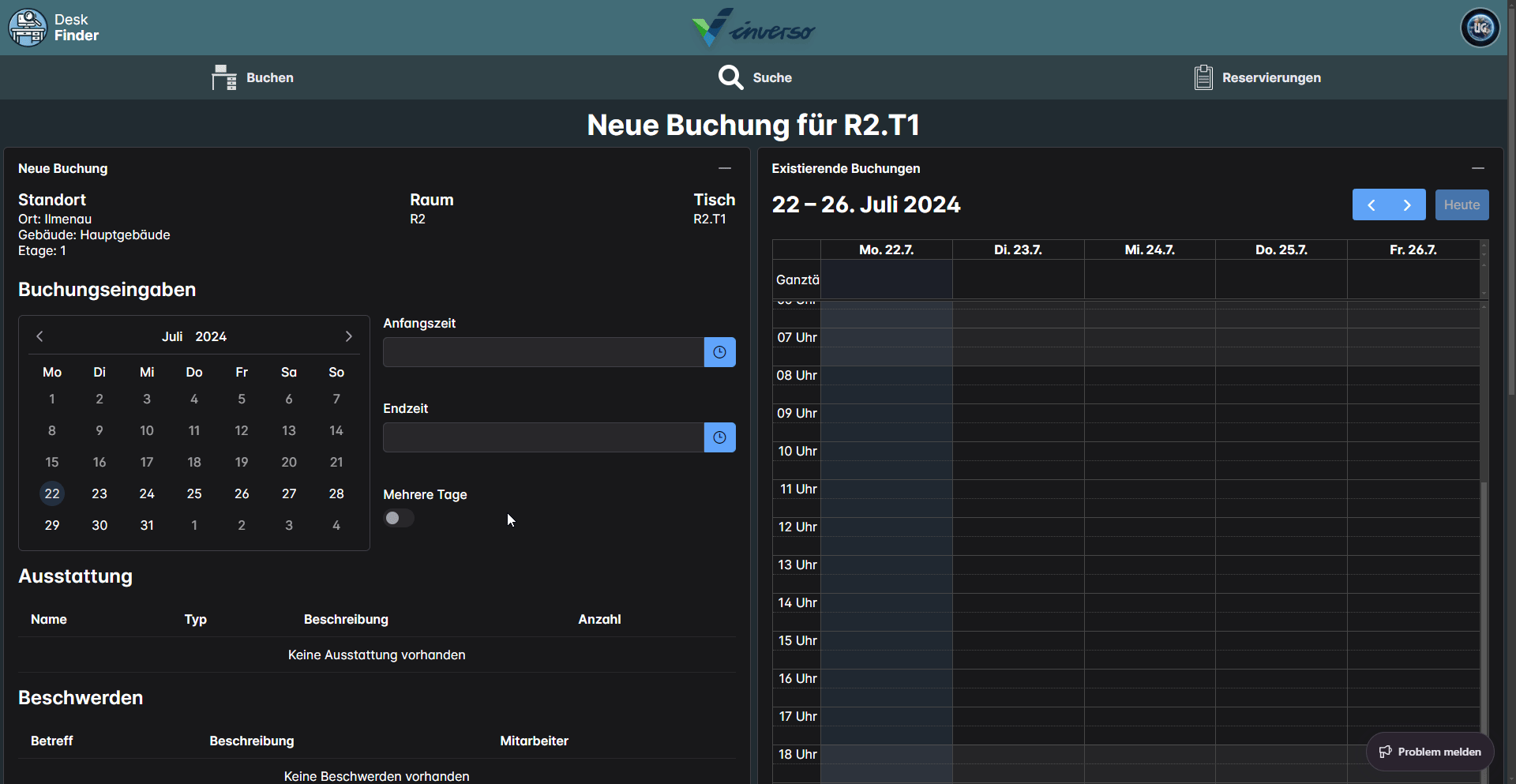The width and height of the screenshot is (1516, 784).
Task: Click the Ganztägig cell for Thursday
Action: 1281,279
